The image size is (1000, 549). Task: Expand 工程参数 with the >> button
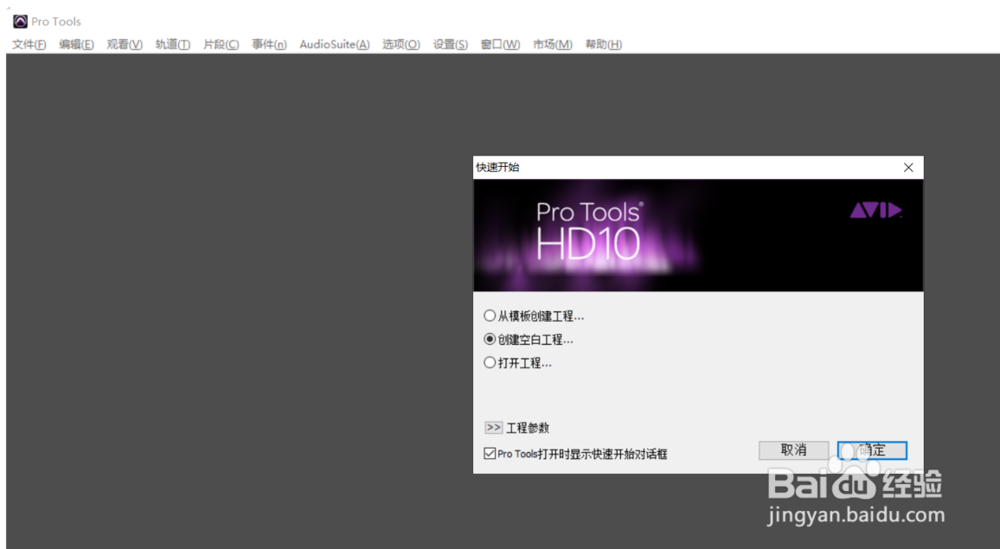494,427
